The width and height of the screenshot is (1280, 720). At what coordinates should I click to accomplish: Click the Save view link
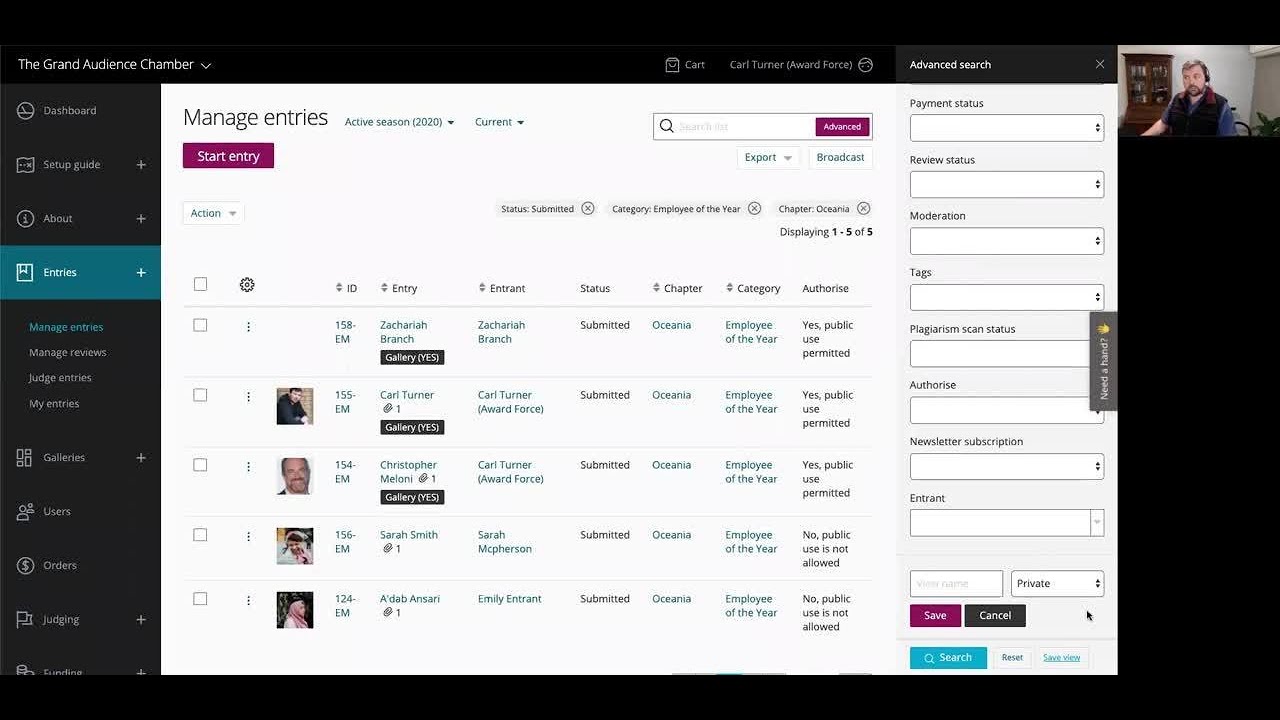click(x=1061, y=658)
